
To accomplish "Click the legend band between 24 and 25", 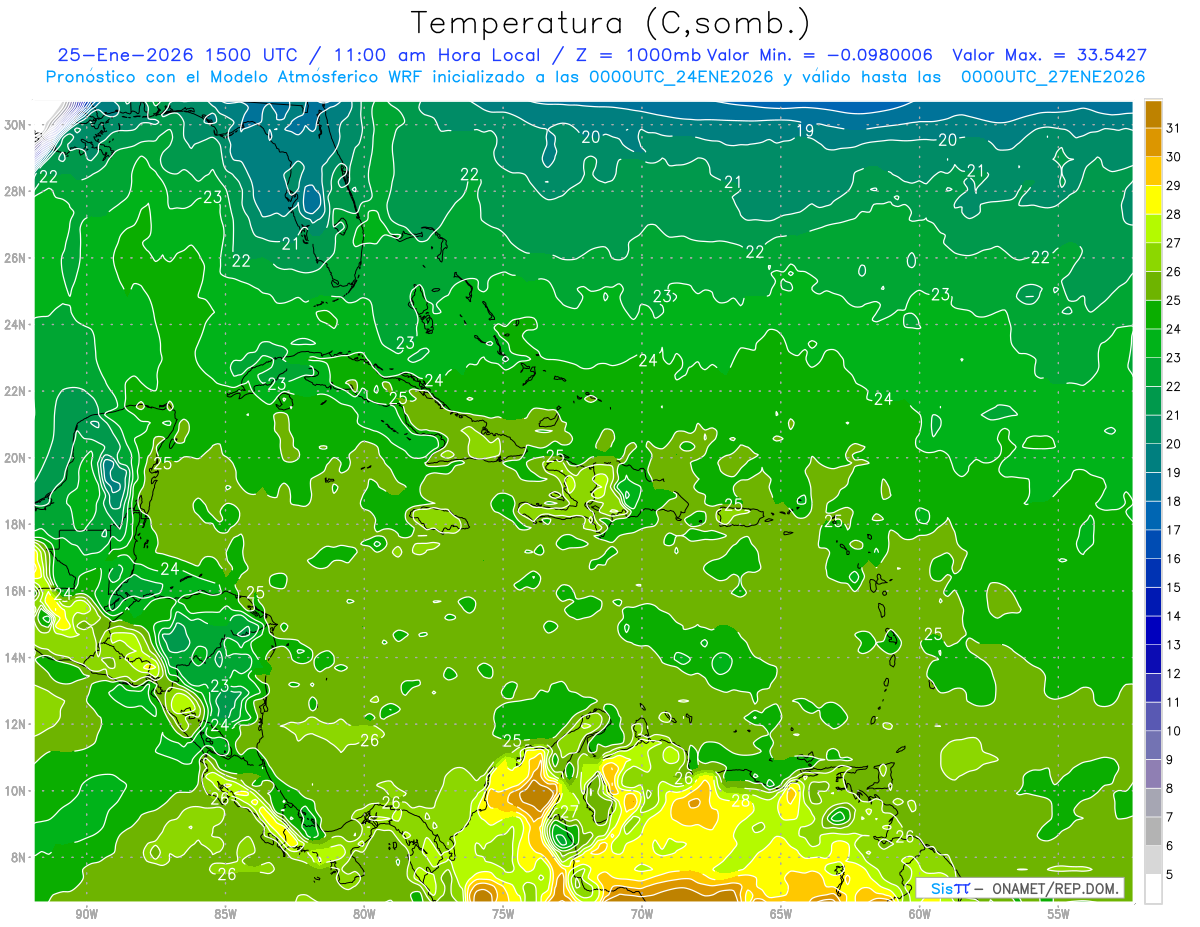I will tap(1153, 314).
